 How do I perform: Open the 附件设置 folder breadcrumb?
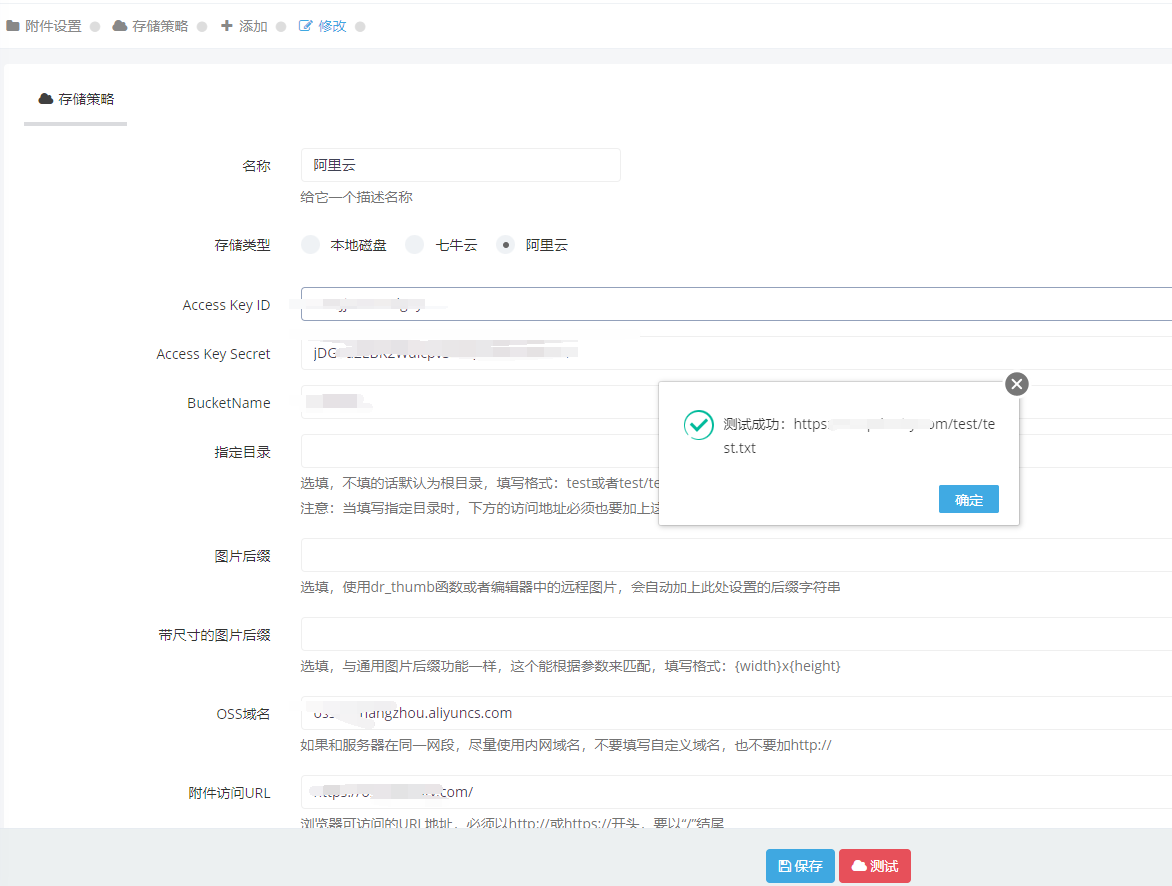point(44,26)
